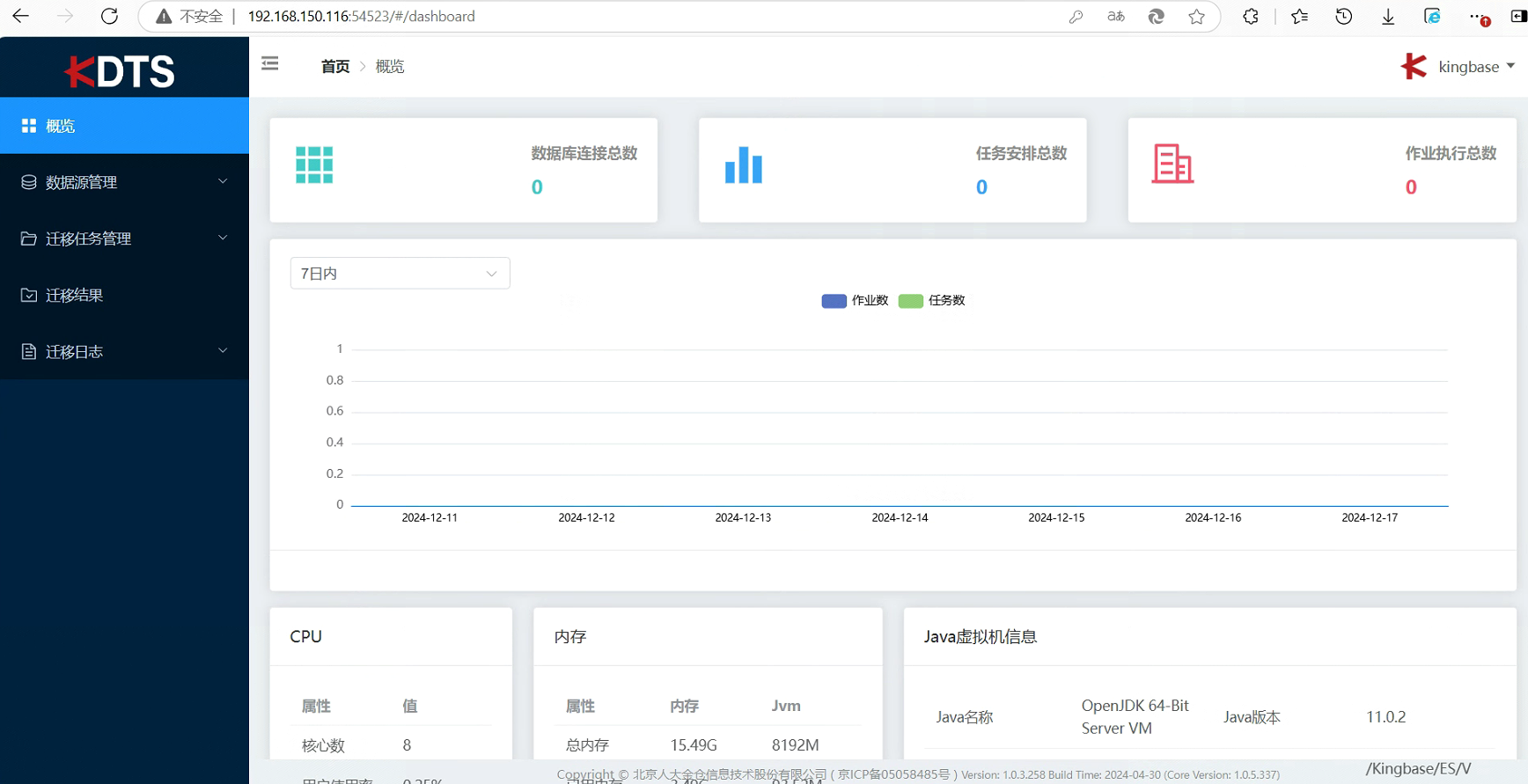The height and width of the screenshot is (784, 1528).
Task: Click the kingbase username label
Action: tap(1468, 67)
